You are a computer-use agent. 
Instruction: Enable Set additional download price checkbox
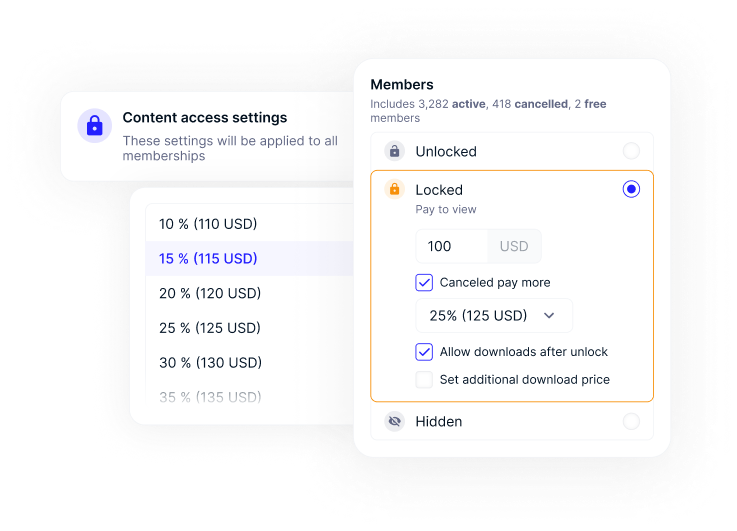click(424, 380)
